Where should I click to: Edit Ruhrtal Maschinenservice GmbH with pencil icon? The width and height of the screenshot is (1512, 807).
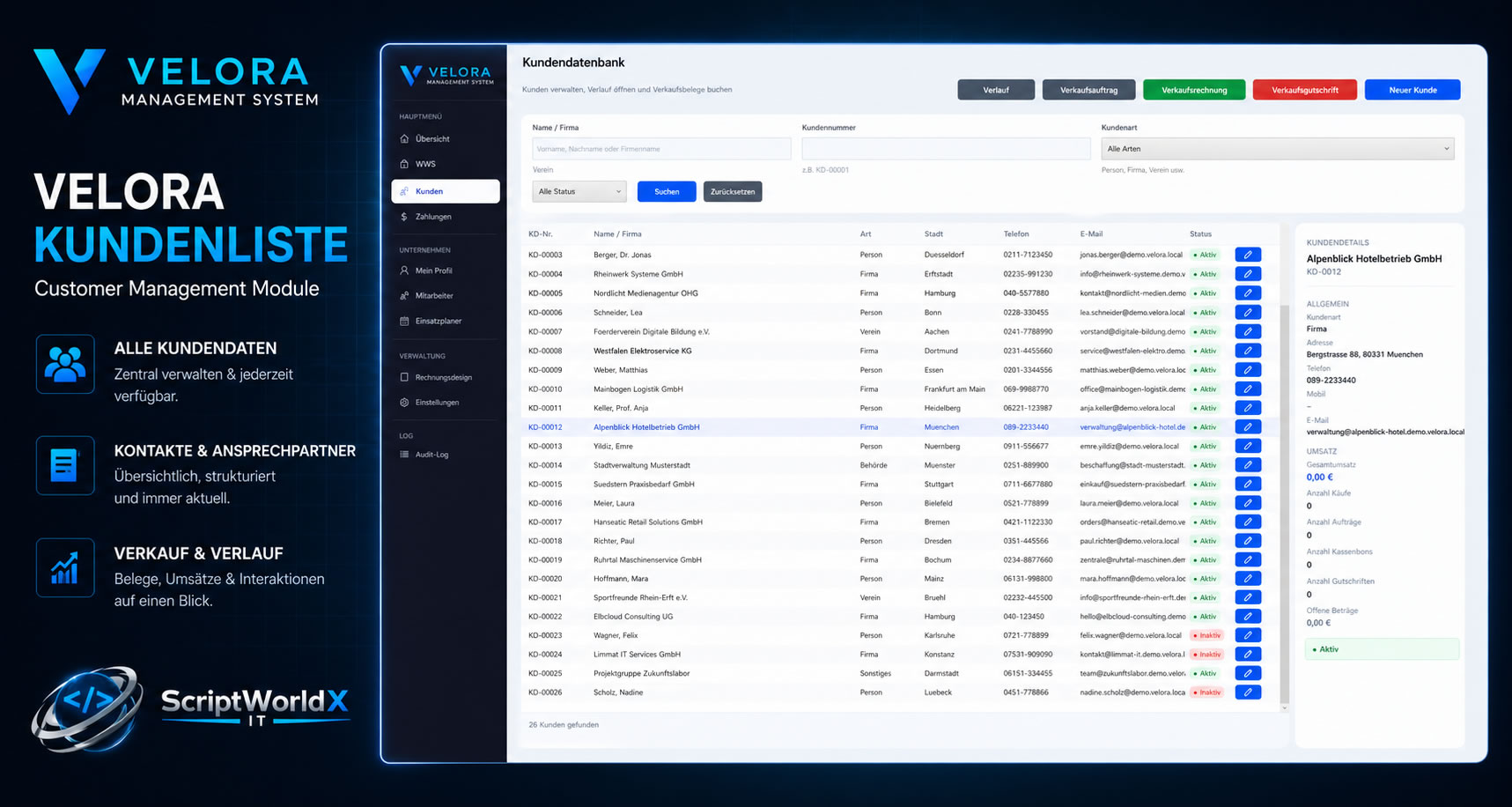(1248, 559)
